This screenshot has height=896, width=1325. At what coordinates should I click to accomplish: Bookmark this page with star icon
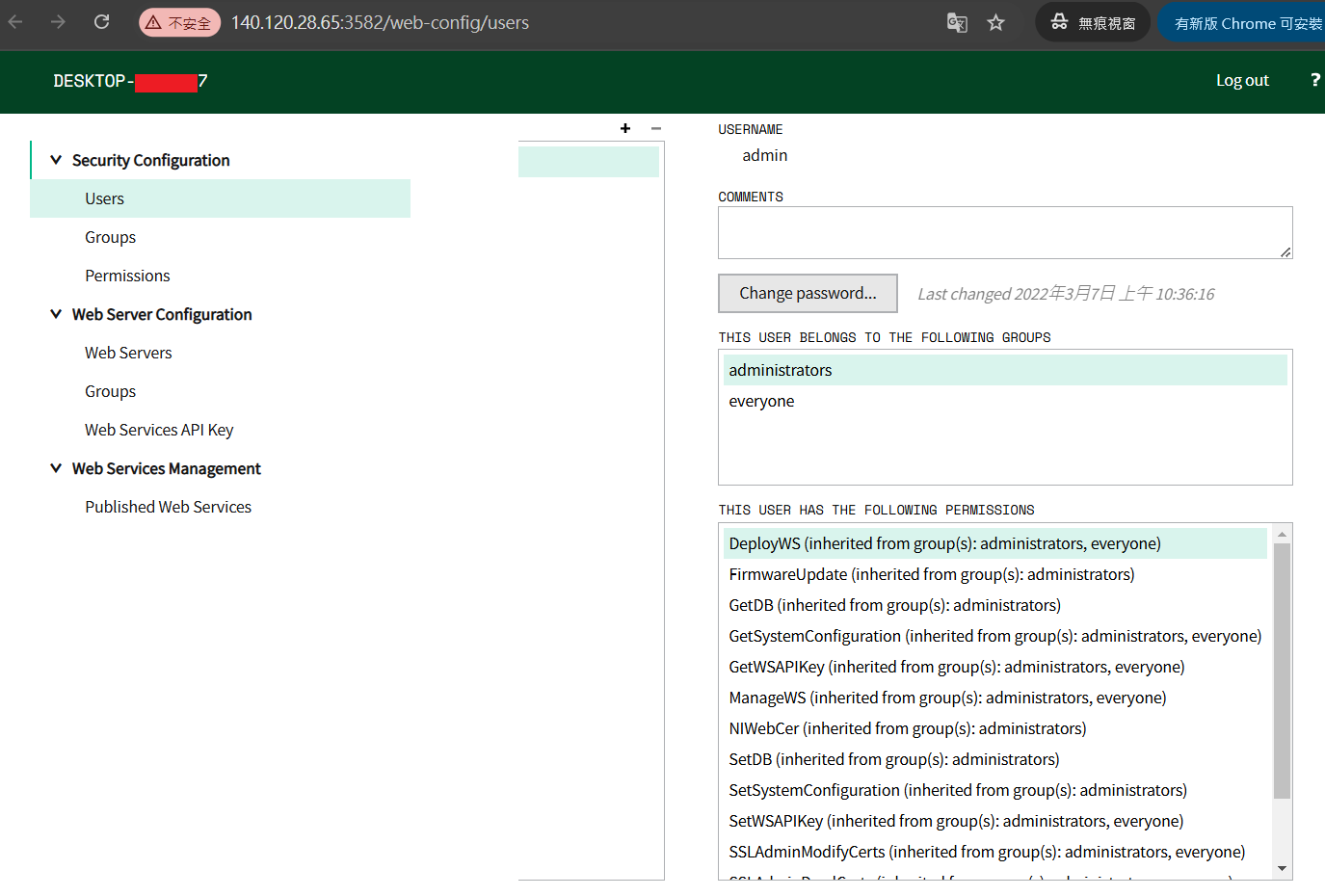(995, 22)
